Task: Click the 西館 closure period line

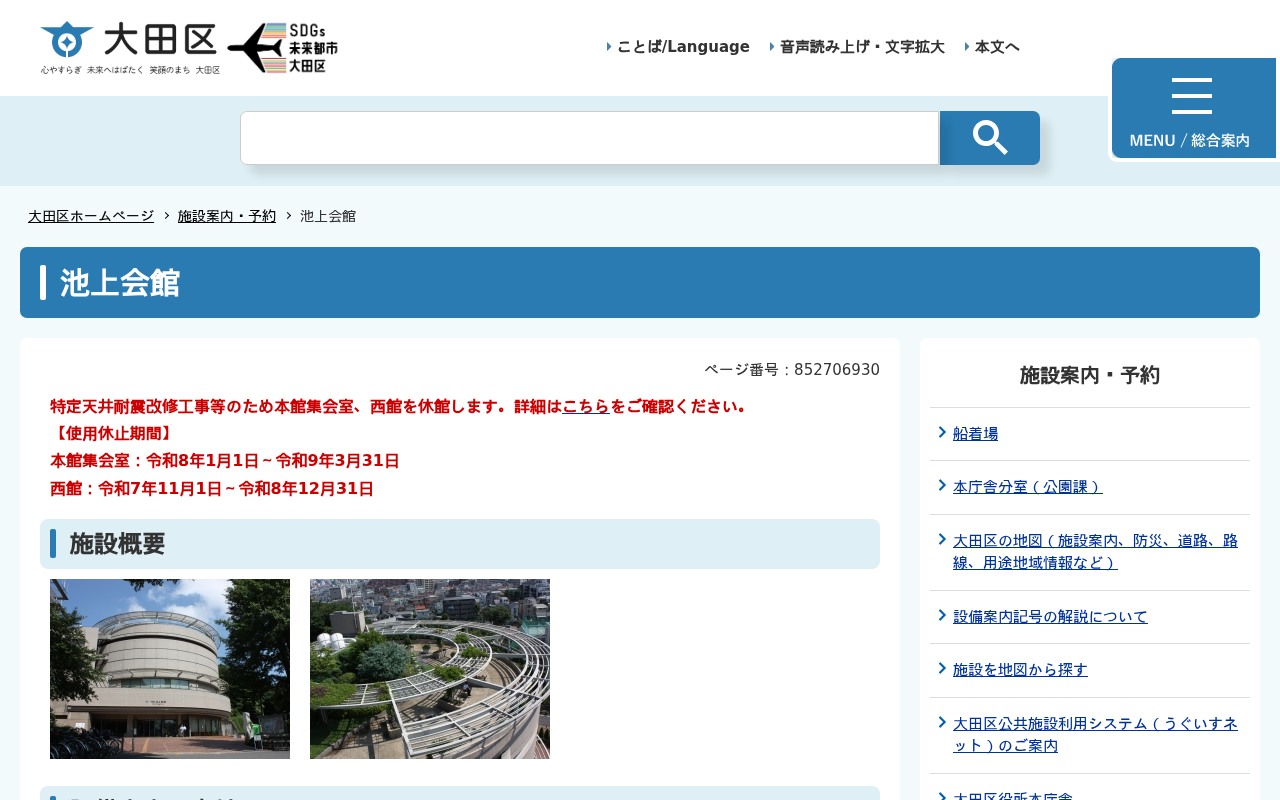Action: pos(212,489)
